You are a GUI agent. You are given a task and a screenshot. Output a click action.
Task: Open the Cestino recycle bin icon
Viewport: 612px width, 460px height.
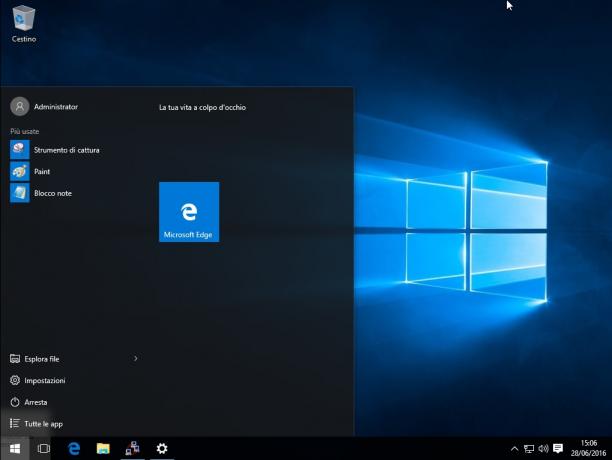click(24, 23)
